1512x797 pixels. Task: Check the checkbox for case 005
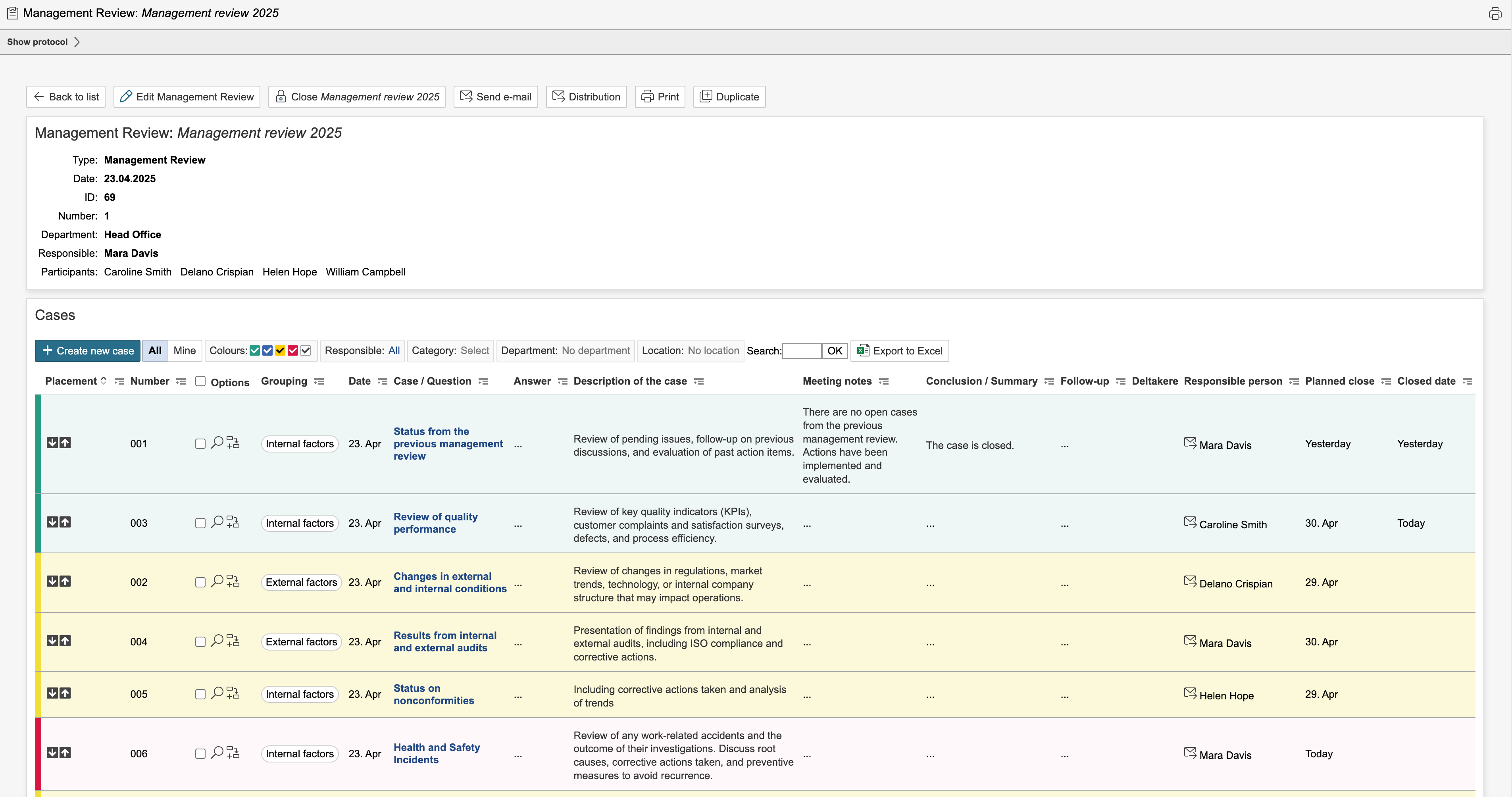[200, 694]
